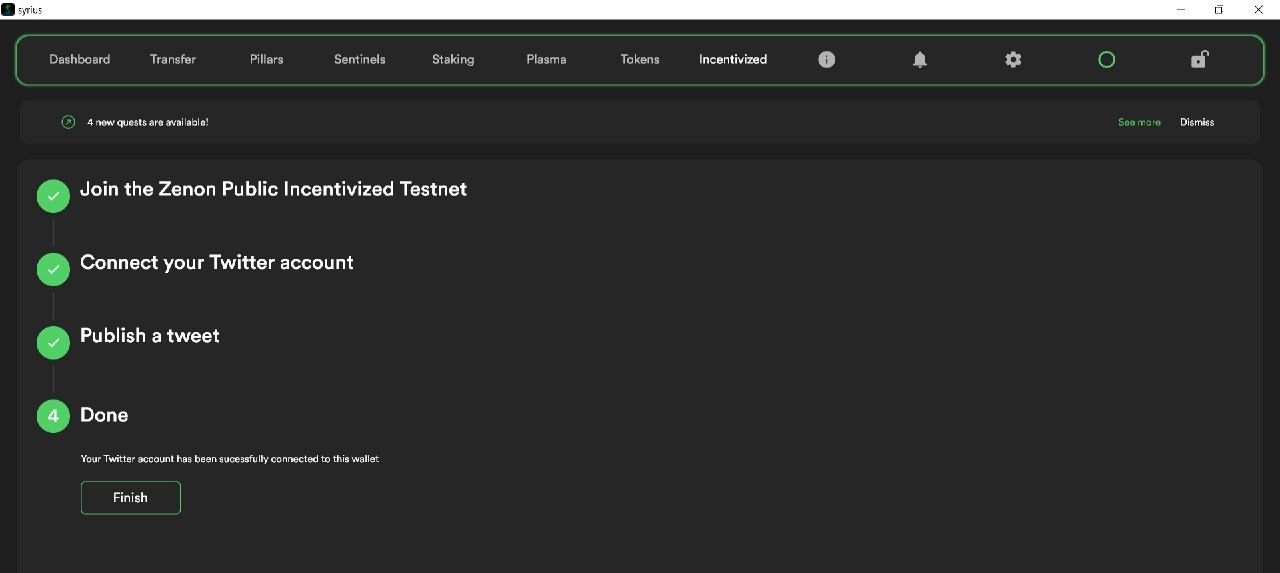Dismiss the new quests notification
This screenshot has height=573, width=1280.
(x=1197, y=122)
